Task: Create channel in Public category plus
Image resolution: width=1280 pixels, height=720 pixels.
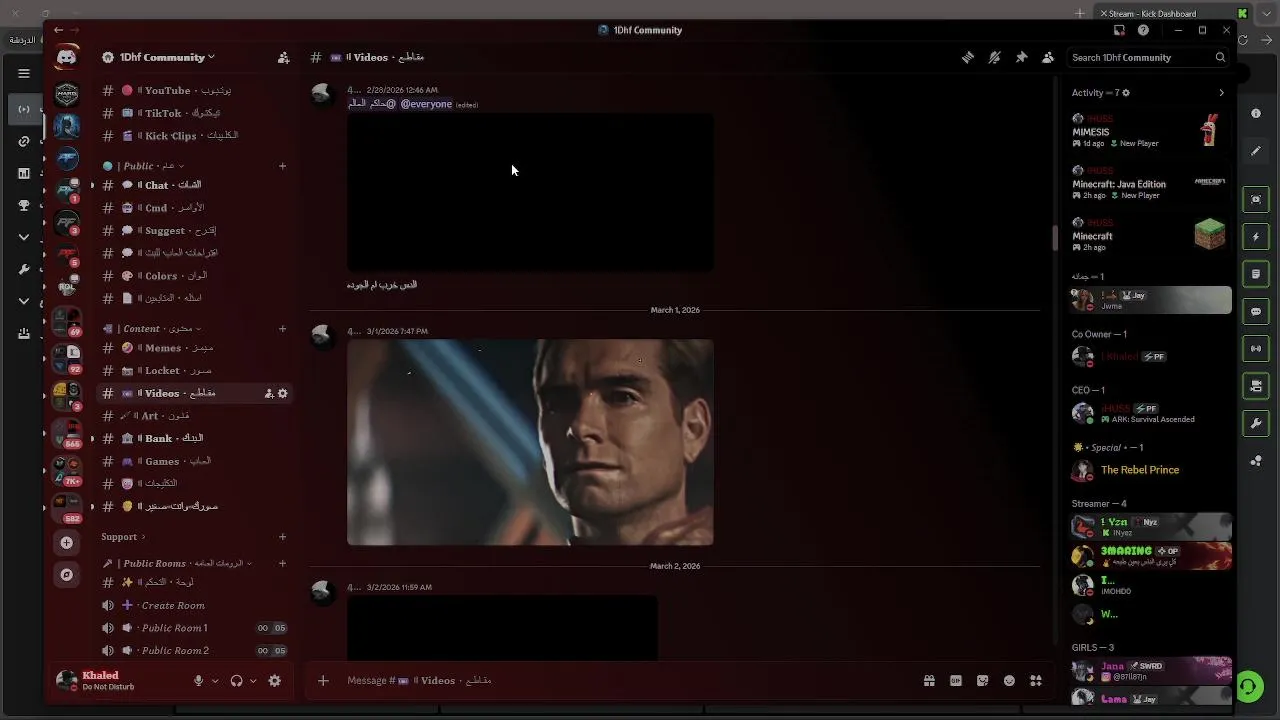Action: click(282, 166)
